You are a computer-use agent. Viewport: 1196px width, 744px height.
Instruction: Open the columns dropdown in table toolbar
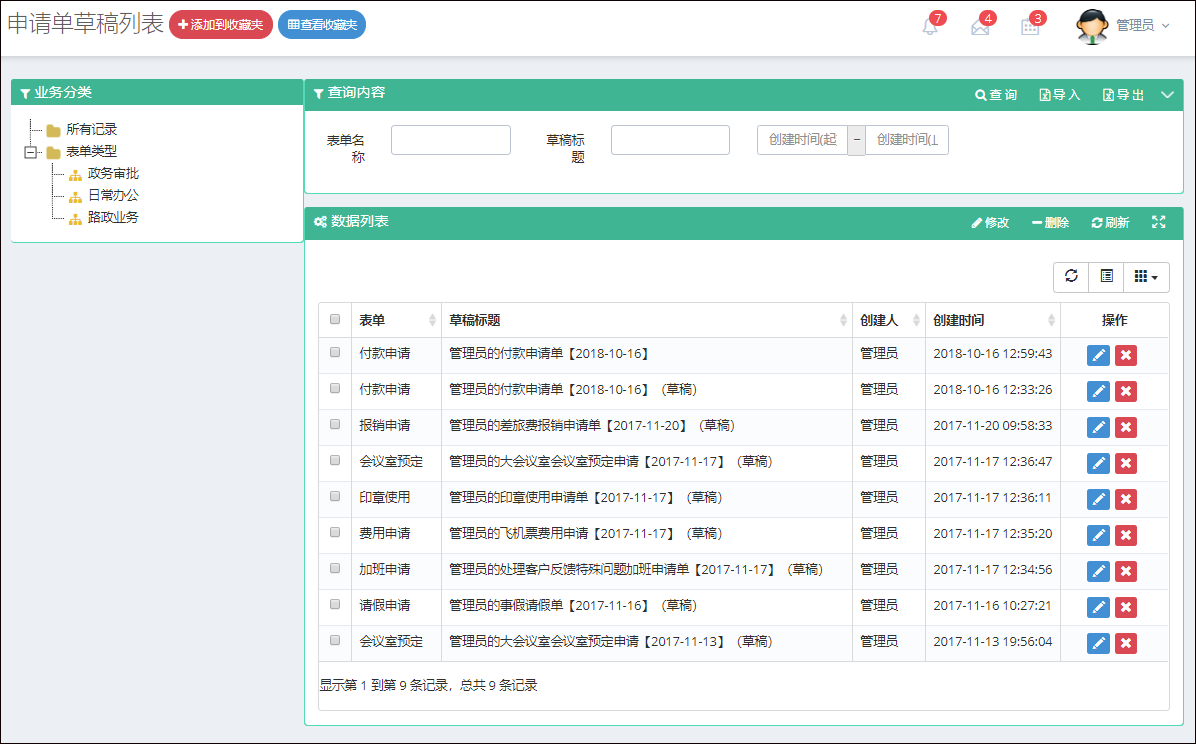click(1146, 277)
